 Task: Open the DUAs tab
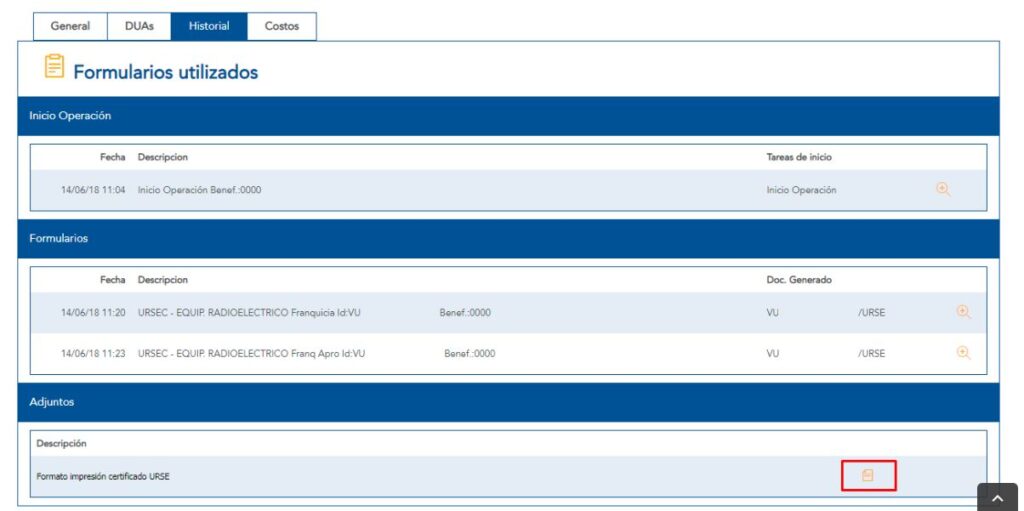coord(139,26)
